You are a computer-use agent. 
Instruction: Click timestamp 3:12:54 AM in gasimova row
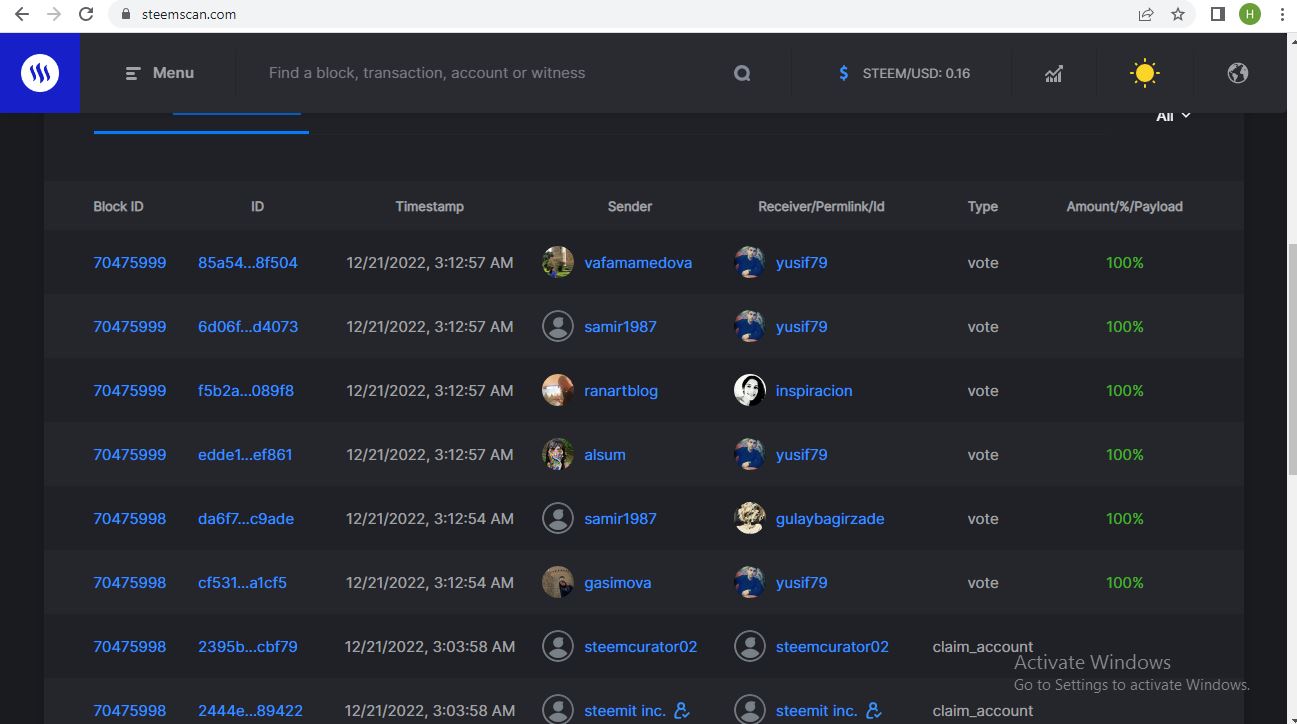click(x=430, y=583)
